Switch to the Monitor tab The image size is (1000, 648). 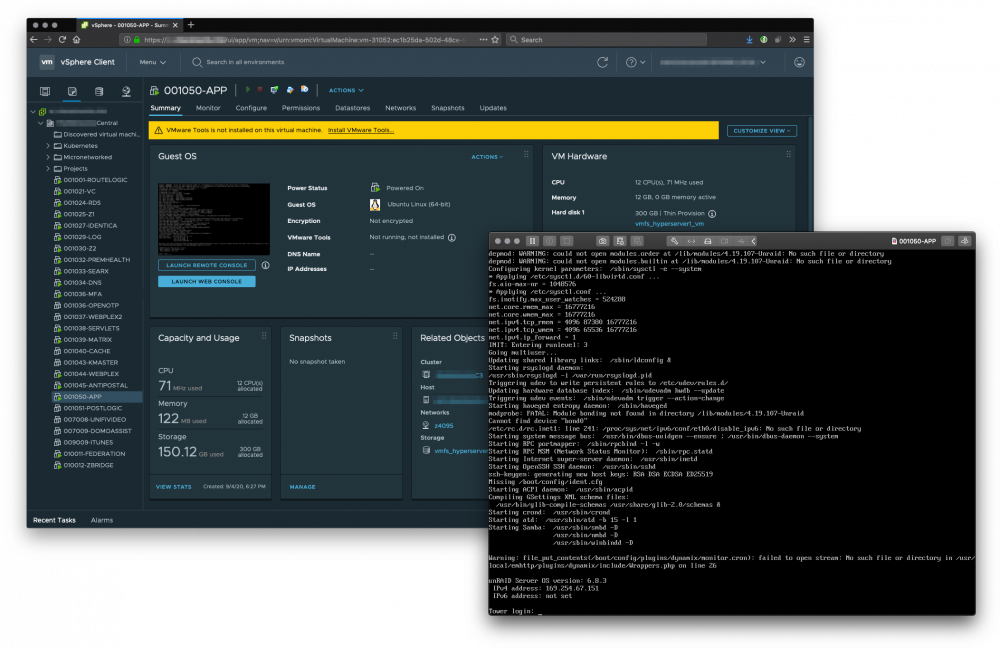[208, 108]
